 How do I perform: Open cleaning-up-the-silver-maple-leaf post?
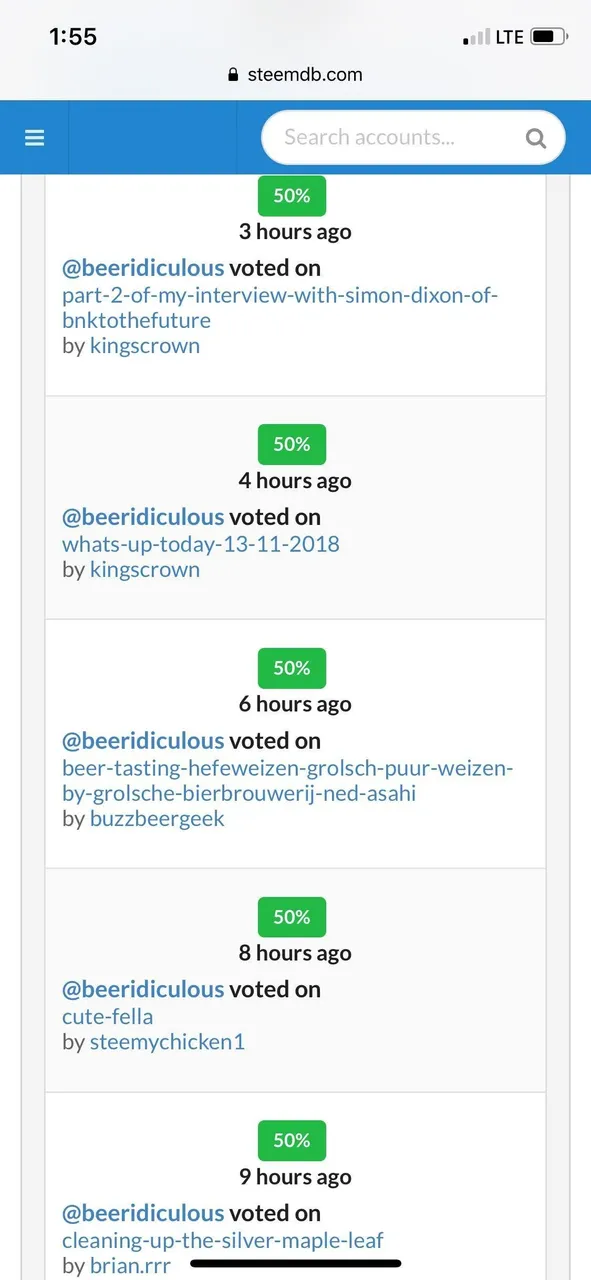223,1241
